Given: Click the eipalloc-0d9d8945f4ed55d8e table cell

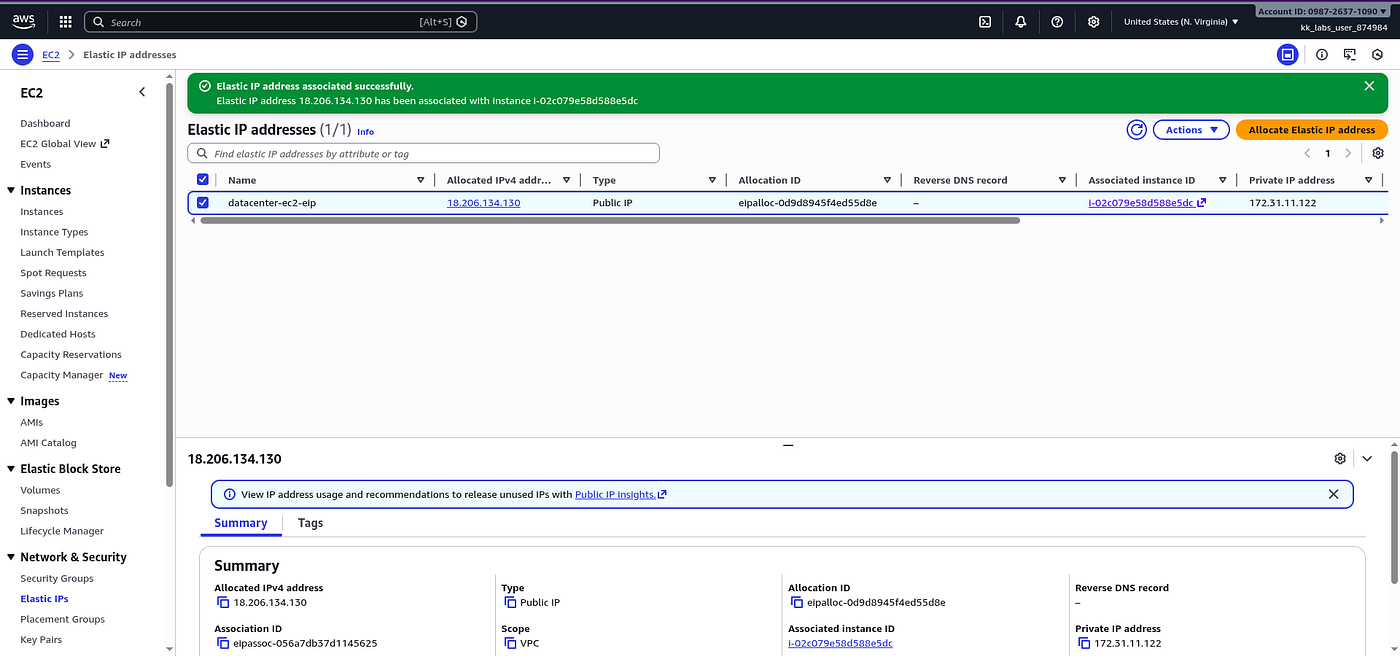Looking at the screenshot, I should (x=808, y=203).
